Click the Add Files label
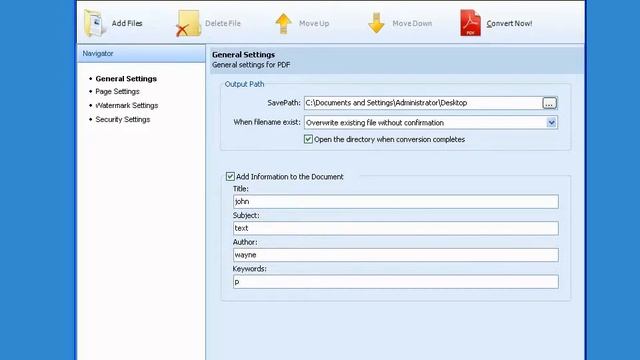 click(127, 24)
